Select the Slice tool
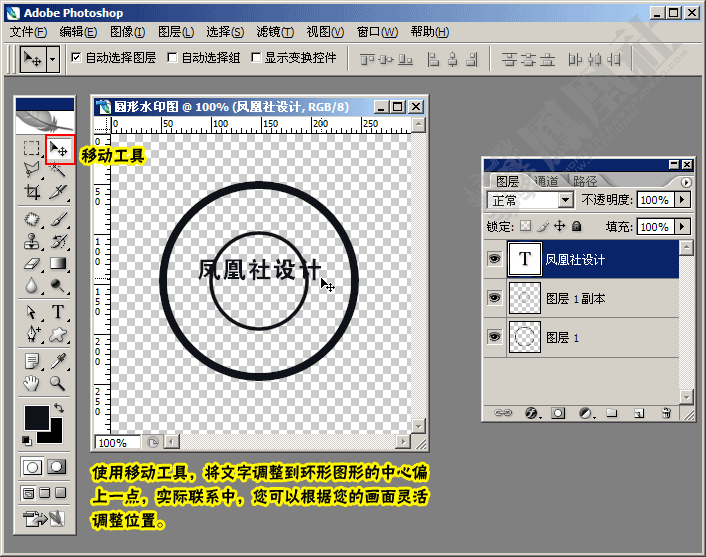Viewport: 706px width, 557px height. click(58, 192)
